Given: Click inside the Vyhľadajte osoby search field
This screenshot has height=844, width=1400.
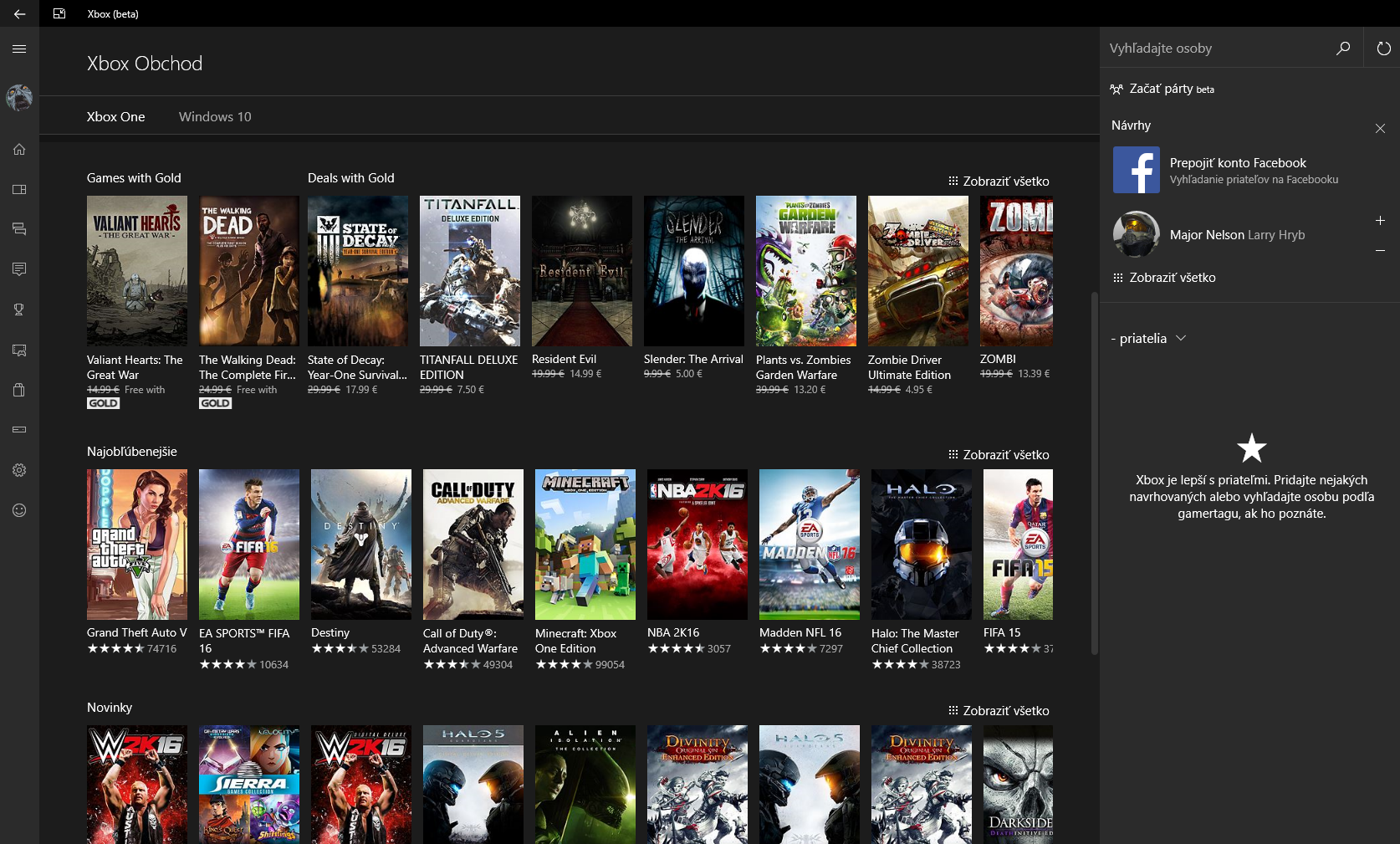Looking at the screenshot, I should click(x=1217, y=48).
